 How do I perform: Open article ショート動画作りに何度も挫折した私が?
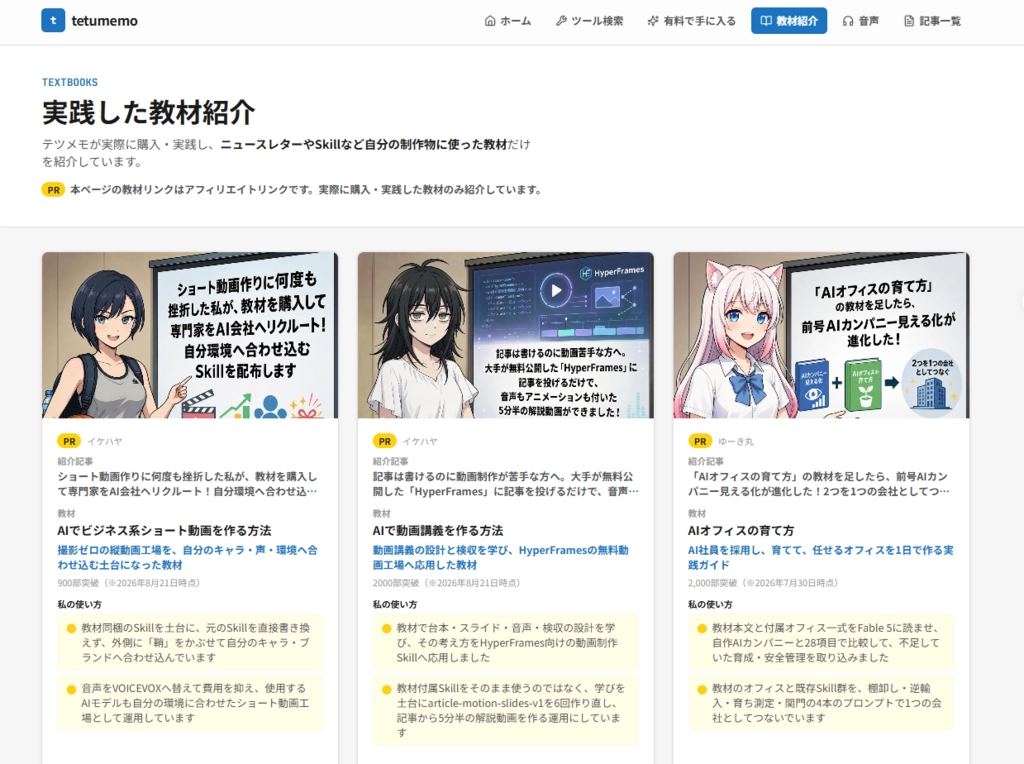click(x=187, y=484)
